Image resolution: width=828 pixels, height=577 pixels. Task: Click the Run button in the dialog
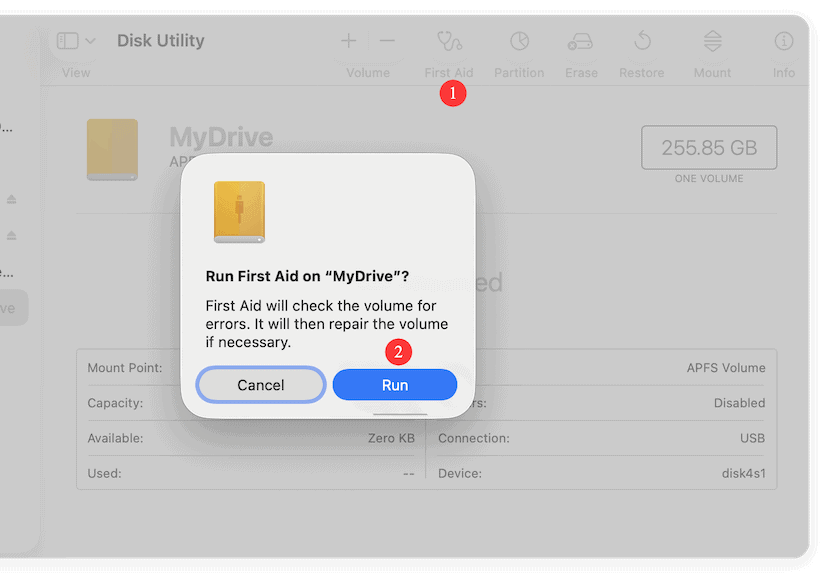click(x=394, y=385)
